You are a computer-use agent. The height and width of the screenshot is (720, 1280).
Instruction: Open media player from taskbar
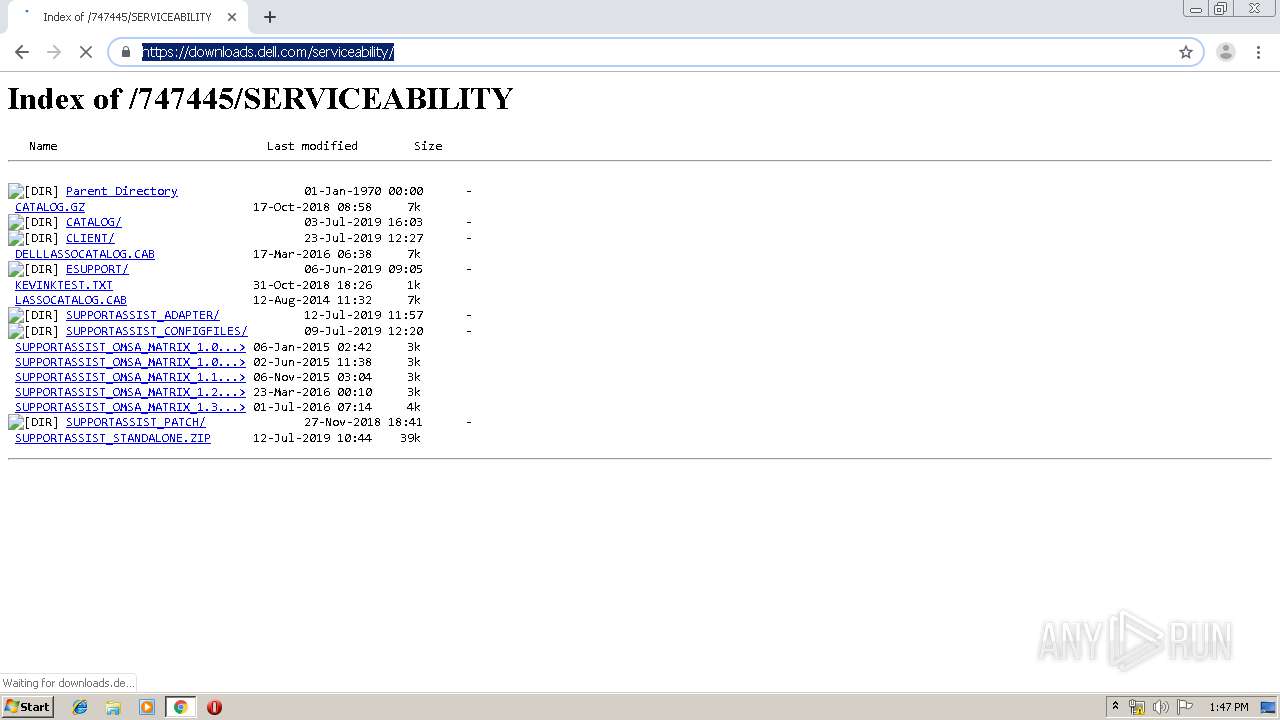point(147,707)
